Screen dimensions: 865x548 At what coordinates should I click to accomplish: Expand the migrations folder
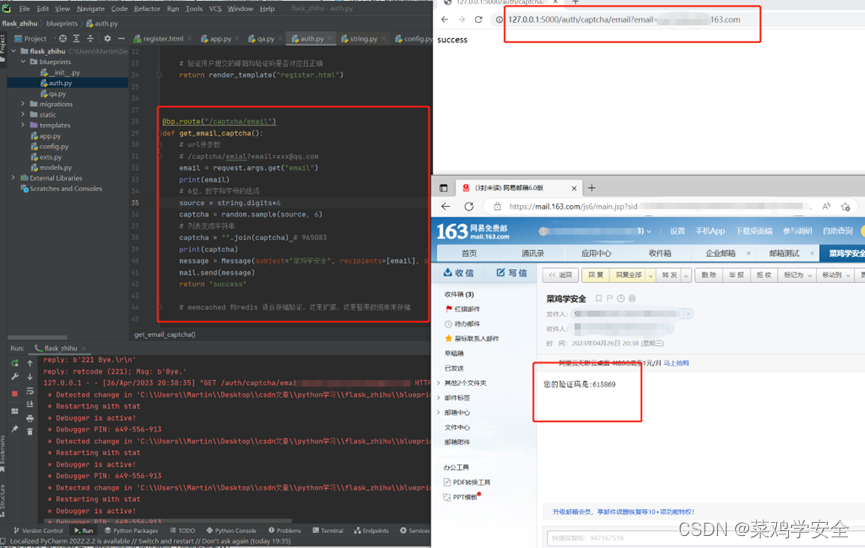pyautogui.click(x=23, y=104)
